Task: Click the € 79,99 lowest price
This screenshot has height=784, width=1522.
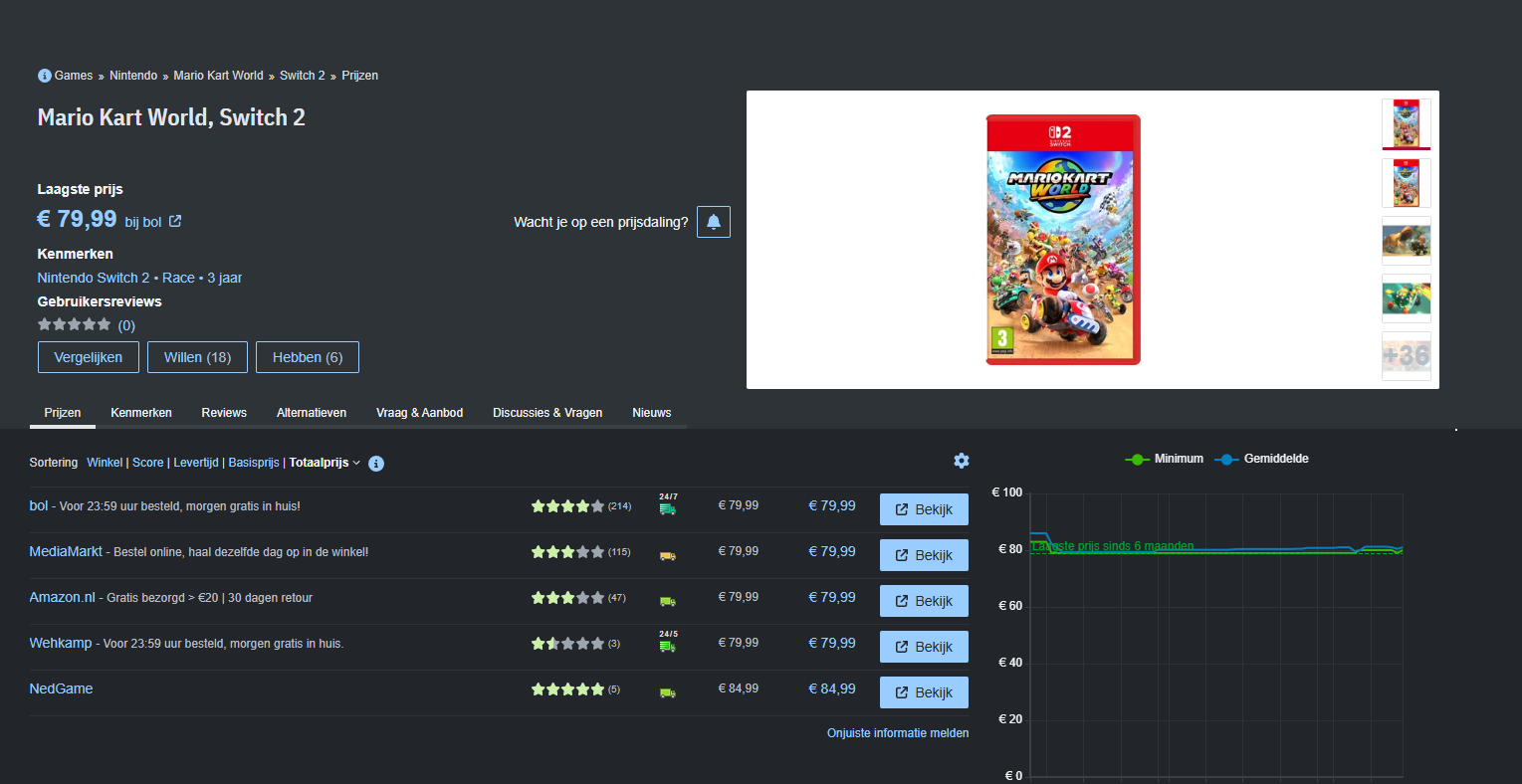Action: 78,219
